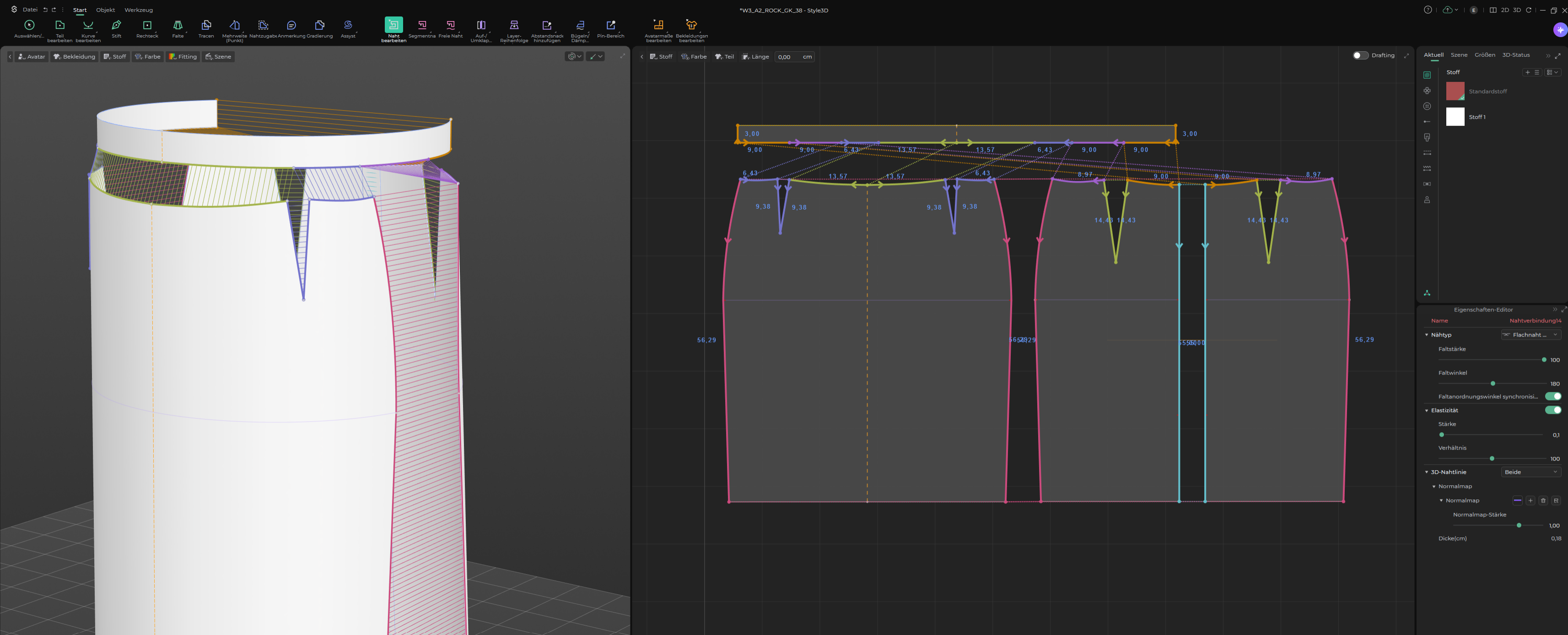Screen dimensions: 1568x635
Task: Click the Assyst tool icon
Action: click(348, 28)
